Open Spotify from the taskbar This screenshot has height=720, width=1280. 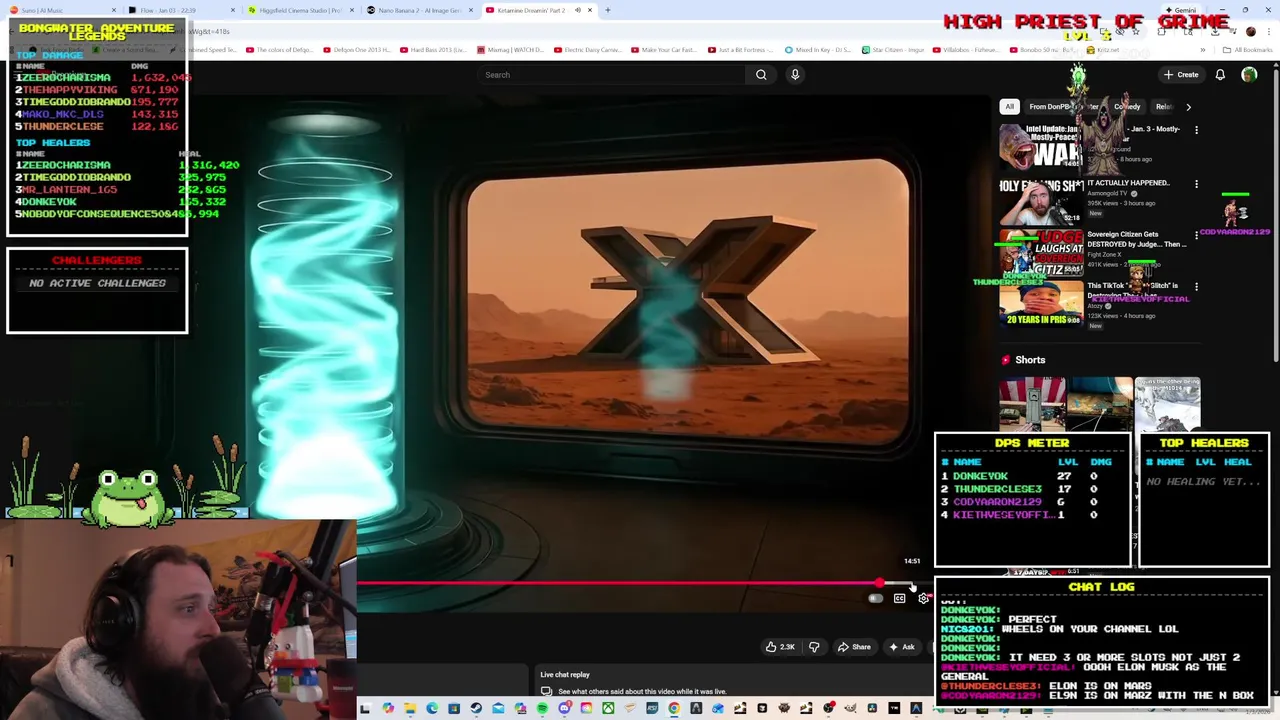click(x=542, y=709)
